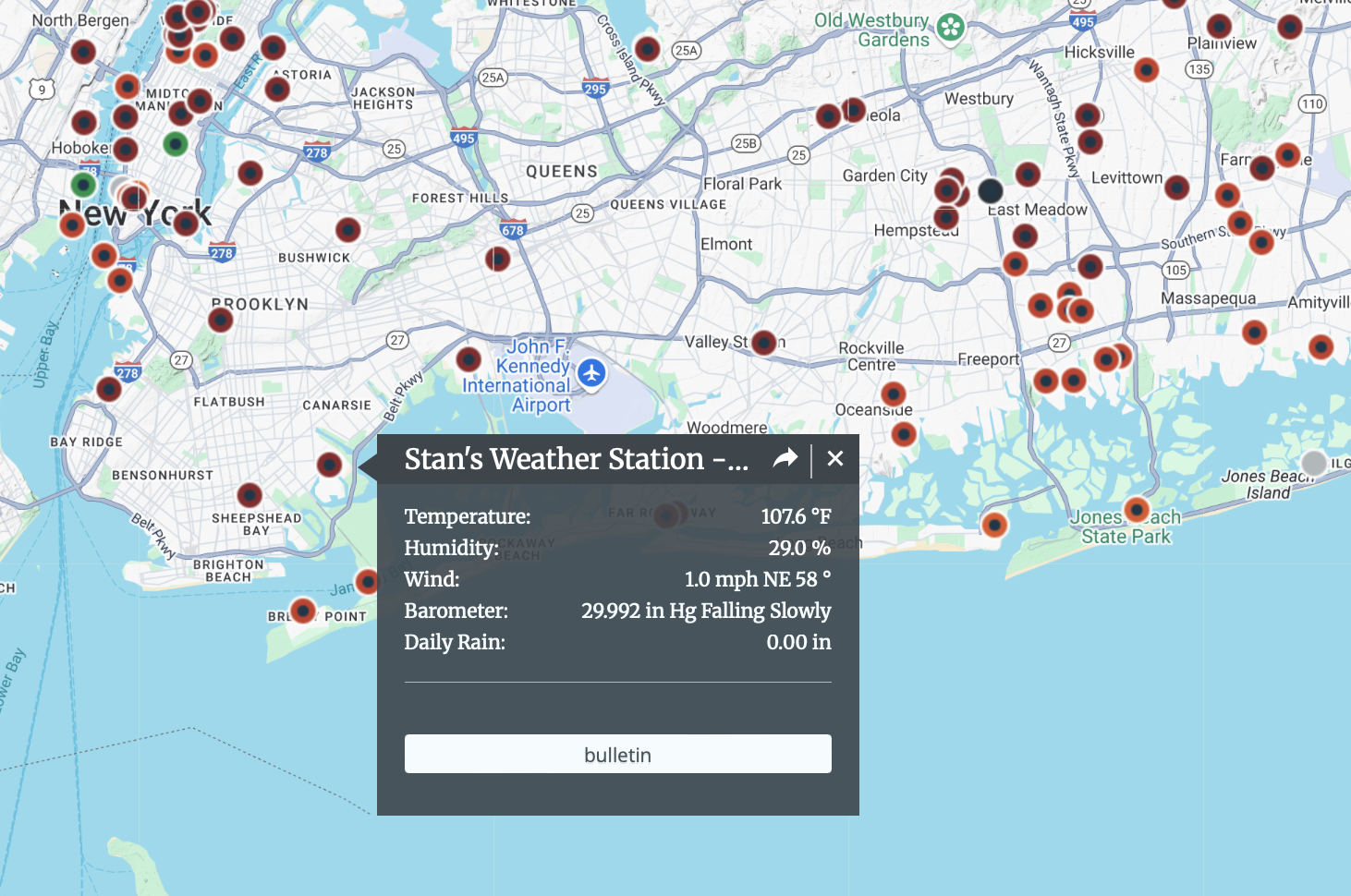Viewport: 1351px width, 896px height.
Task: Click the Rockville Centre map label
Action: (x=871, y=356)
